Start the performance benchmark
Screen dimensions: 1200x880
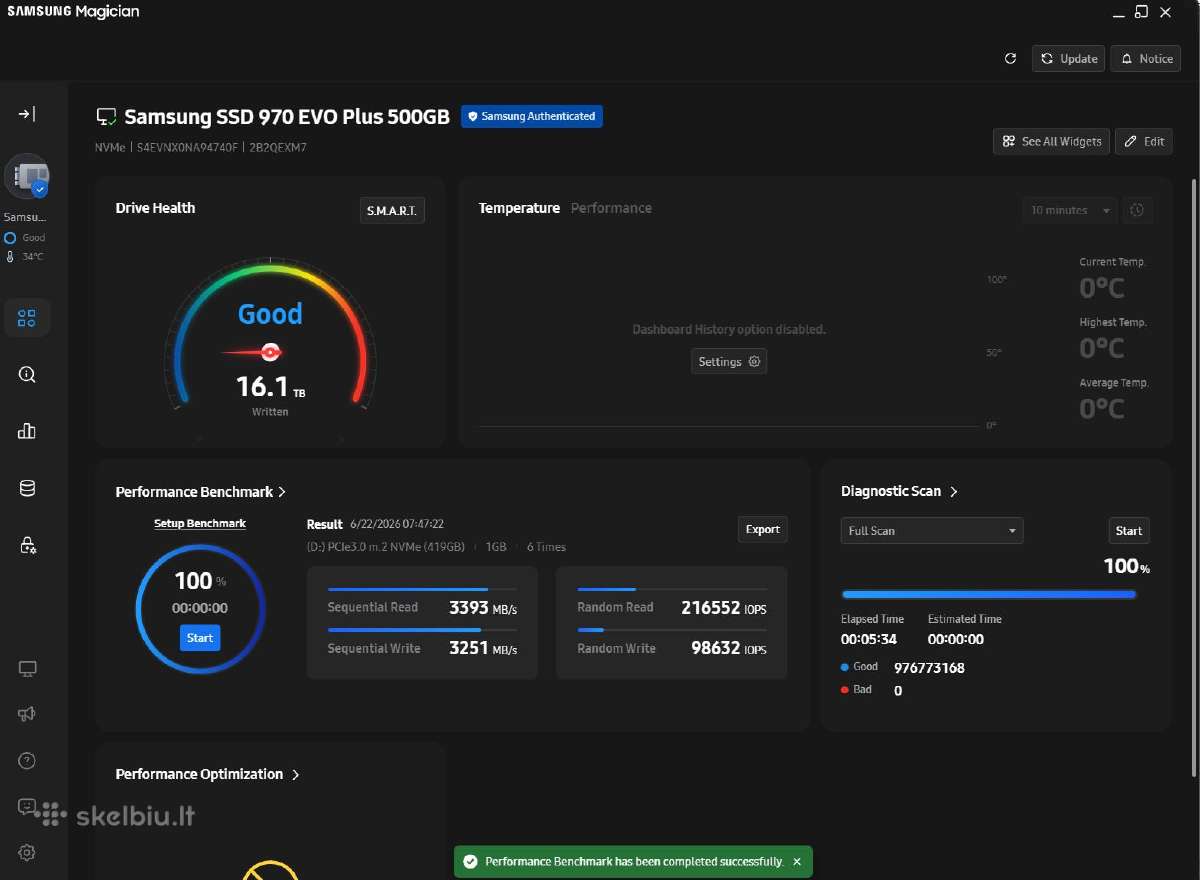point(200,638)
